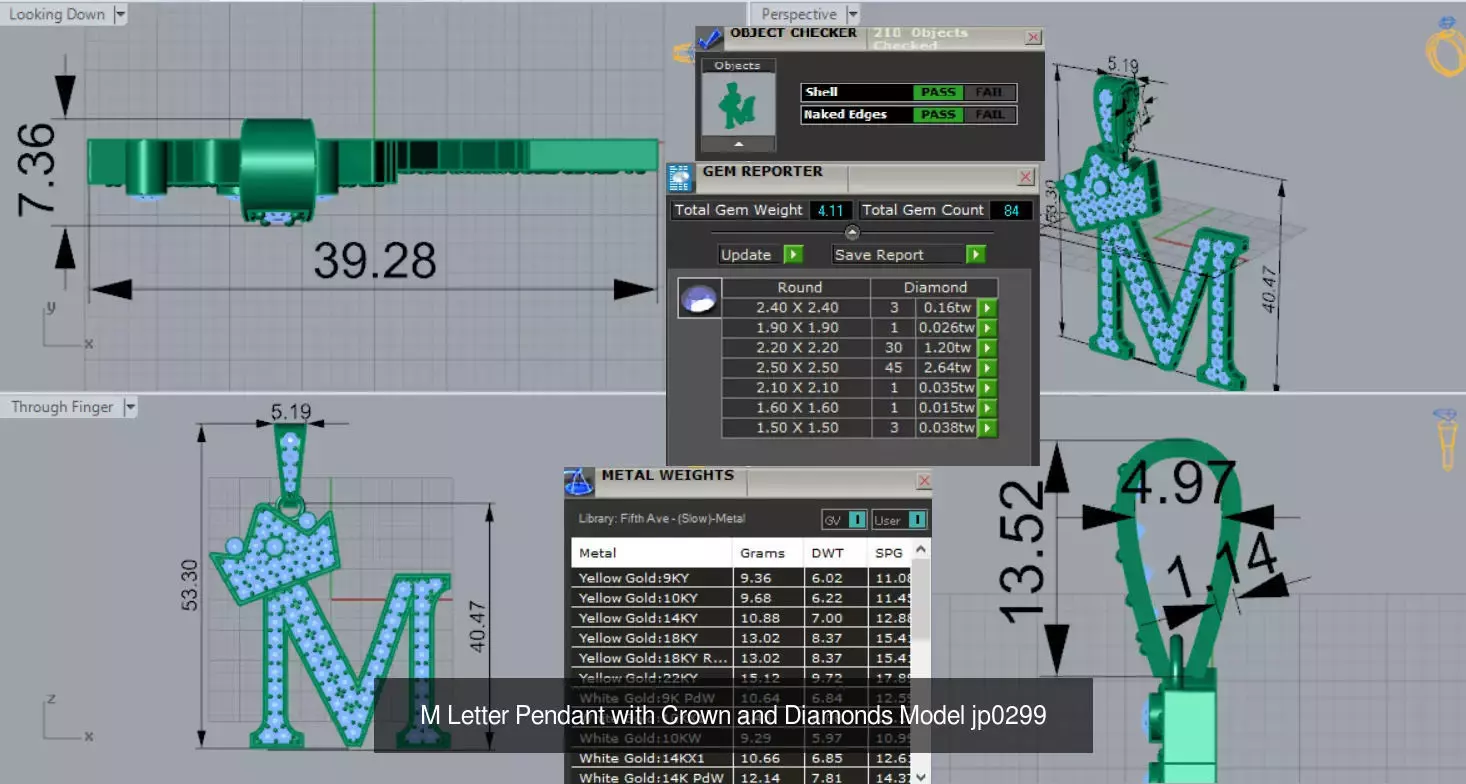1466x784 pixels.
Task: Click the 2.64tw diamond weight cell
Action: (946, 368)
